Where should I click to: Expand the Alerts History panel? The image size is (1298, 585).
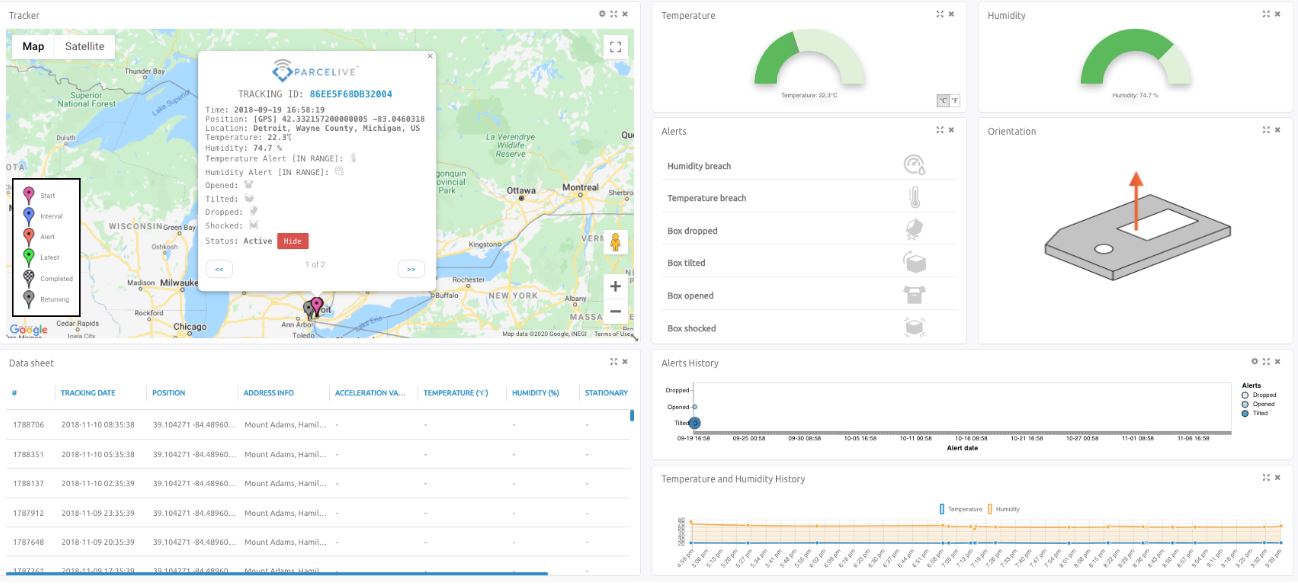point(1266,362)
